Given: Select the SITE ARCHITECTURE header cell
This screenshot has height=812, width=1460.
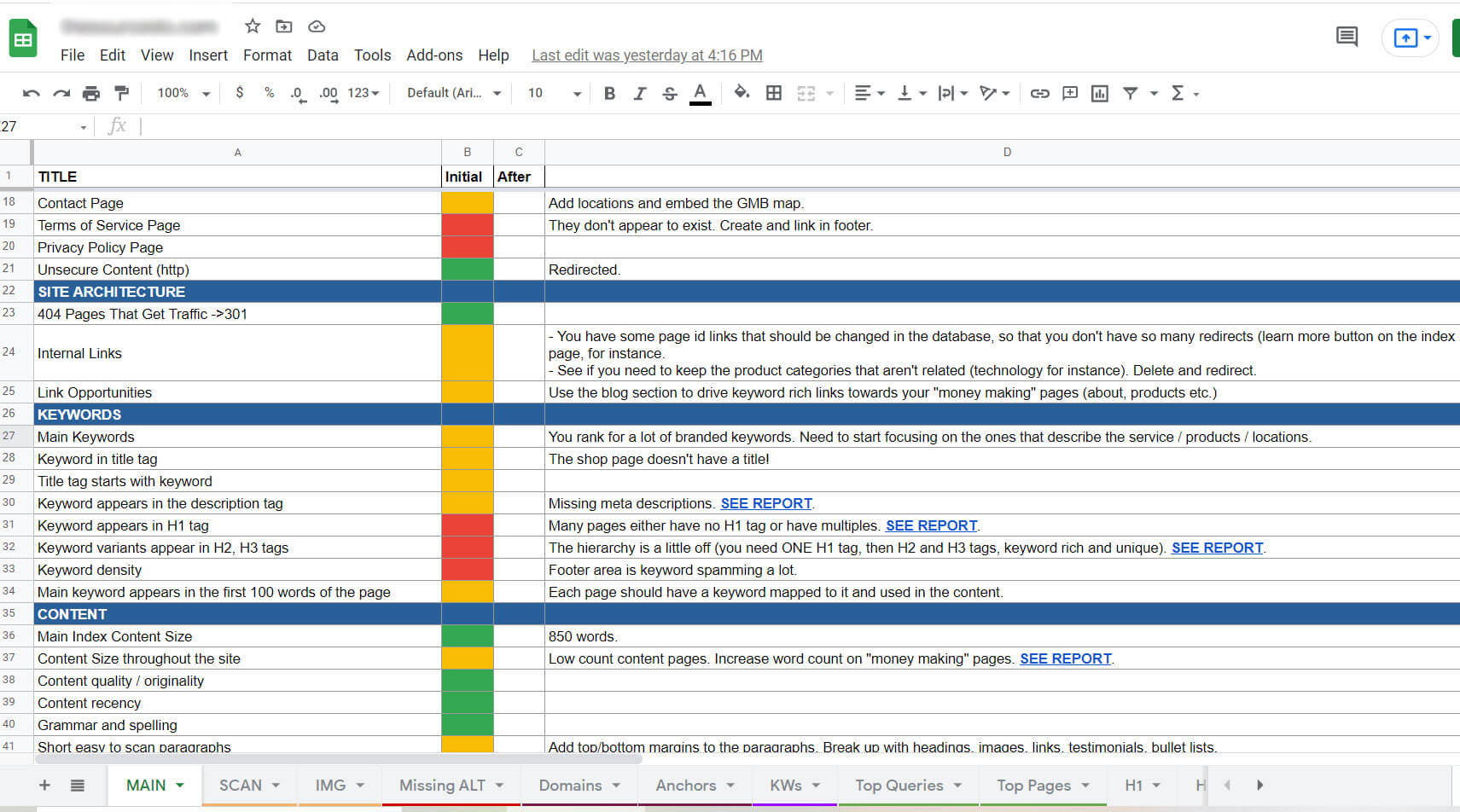Looking at the screenshot, I should 237,292.
